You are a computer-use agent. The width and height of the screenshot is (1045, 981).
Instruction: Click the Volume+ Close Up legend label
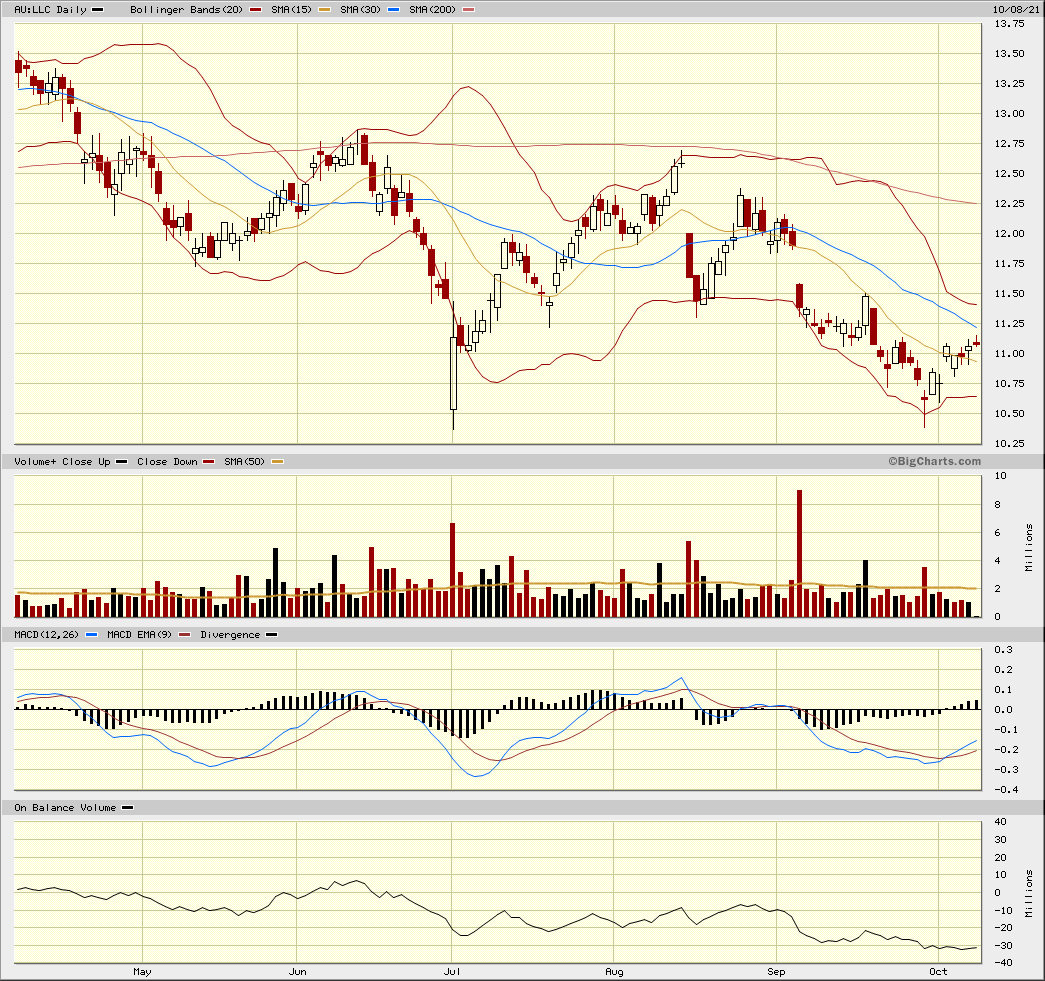62,461
